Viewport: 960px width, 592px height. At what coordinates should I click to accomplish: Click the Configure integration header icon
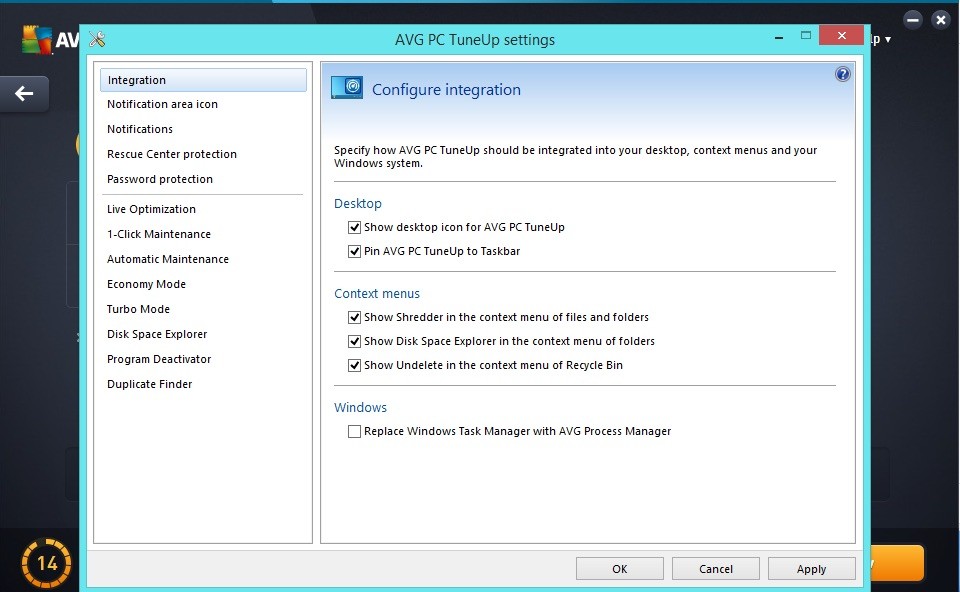347,88
